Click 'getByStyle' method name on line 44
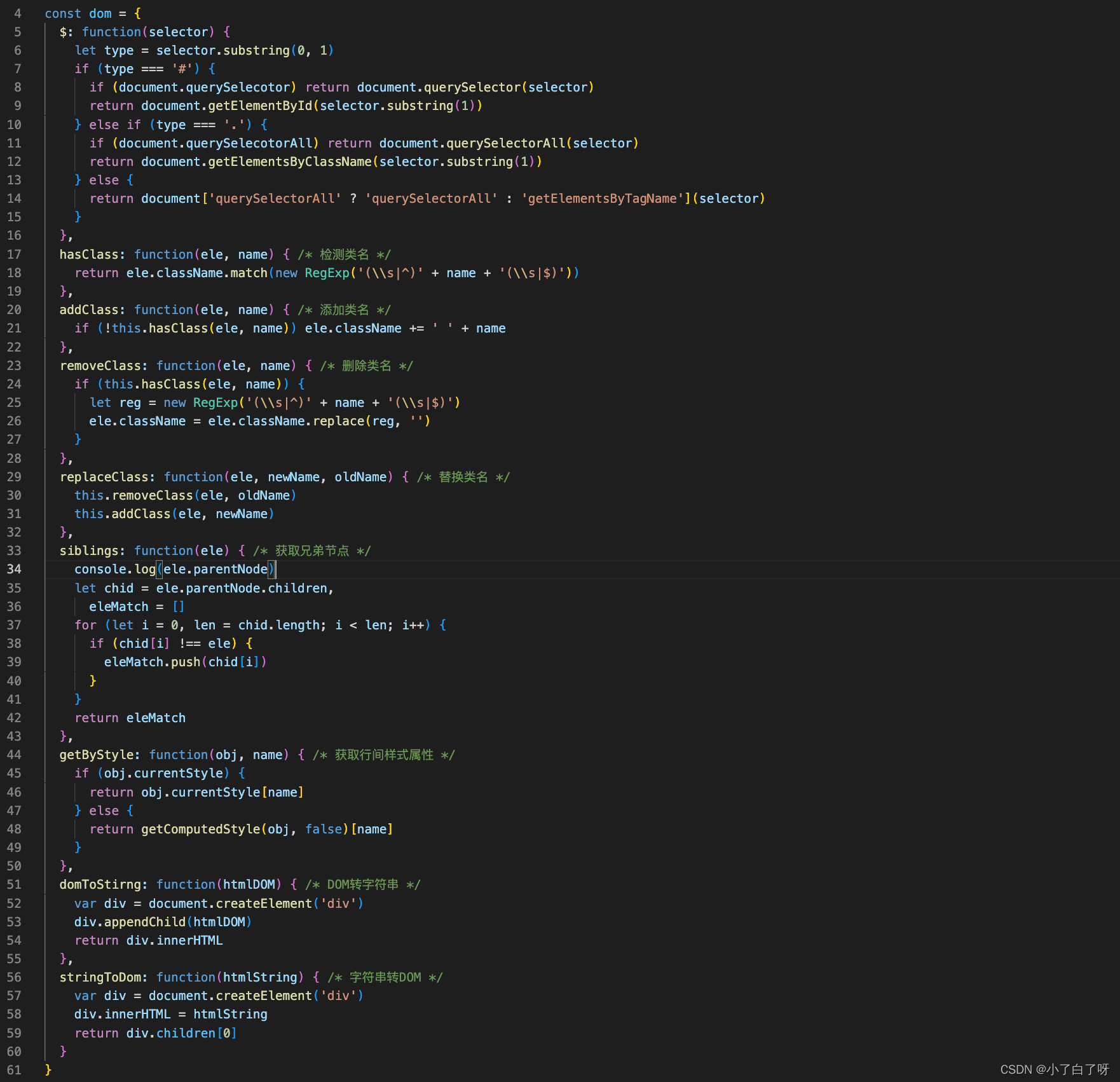The image size is (1120, 1082). tap(97, 755)
